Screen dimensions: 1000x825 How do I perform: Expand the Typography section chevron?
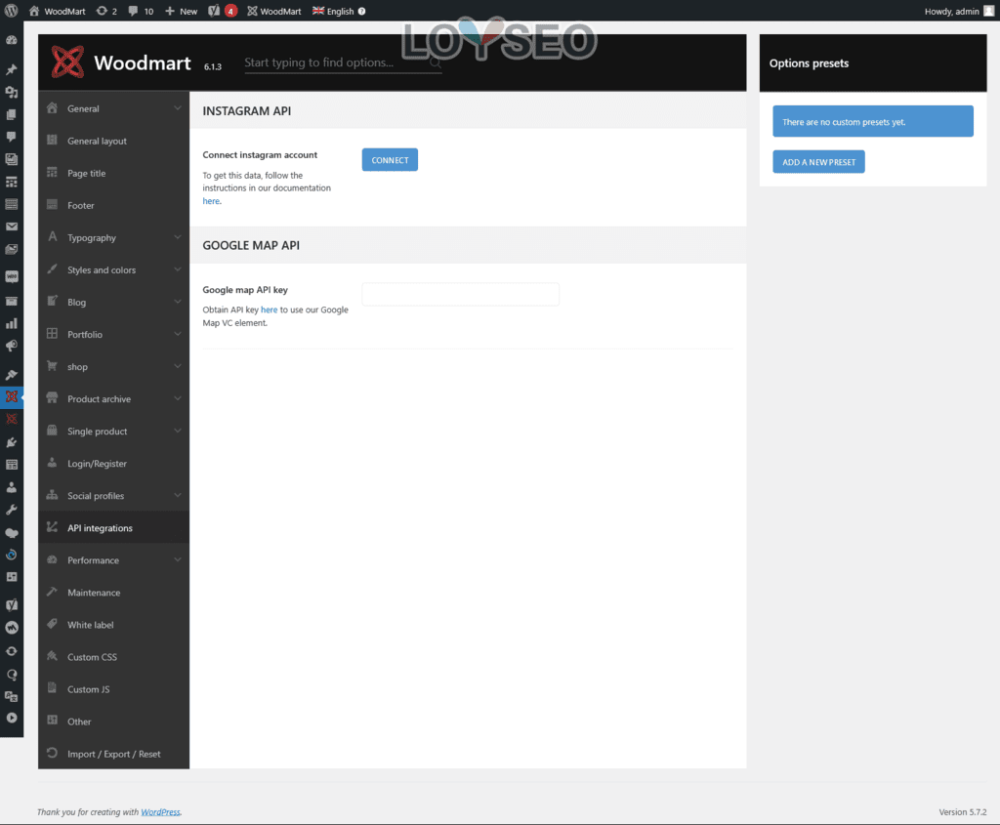point(177,237)
